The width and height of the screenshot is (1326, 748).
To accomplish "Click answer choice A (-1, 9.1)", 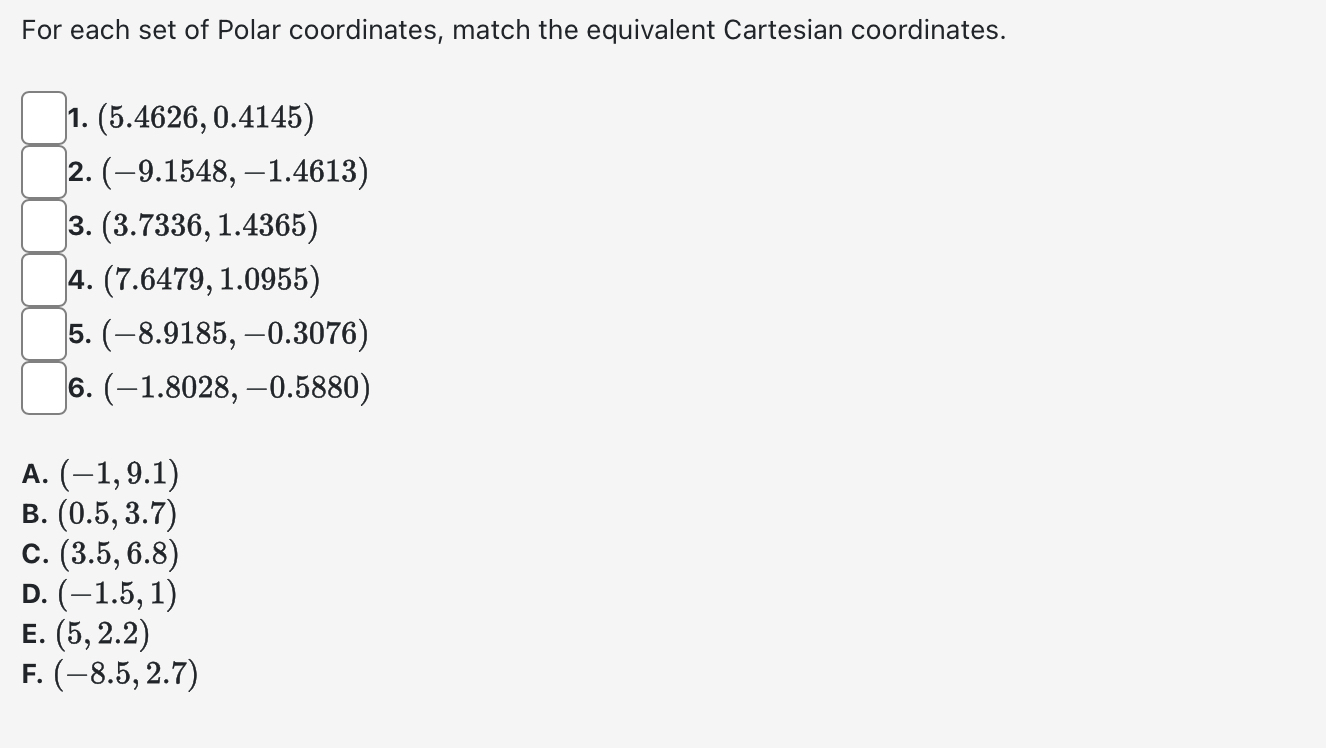I will 100,473.
